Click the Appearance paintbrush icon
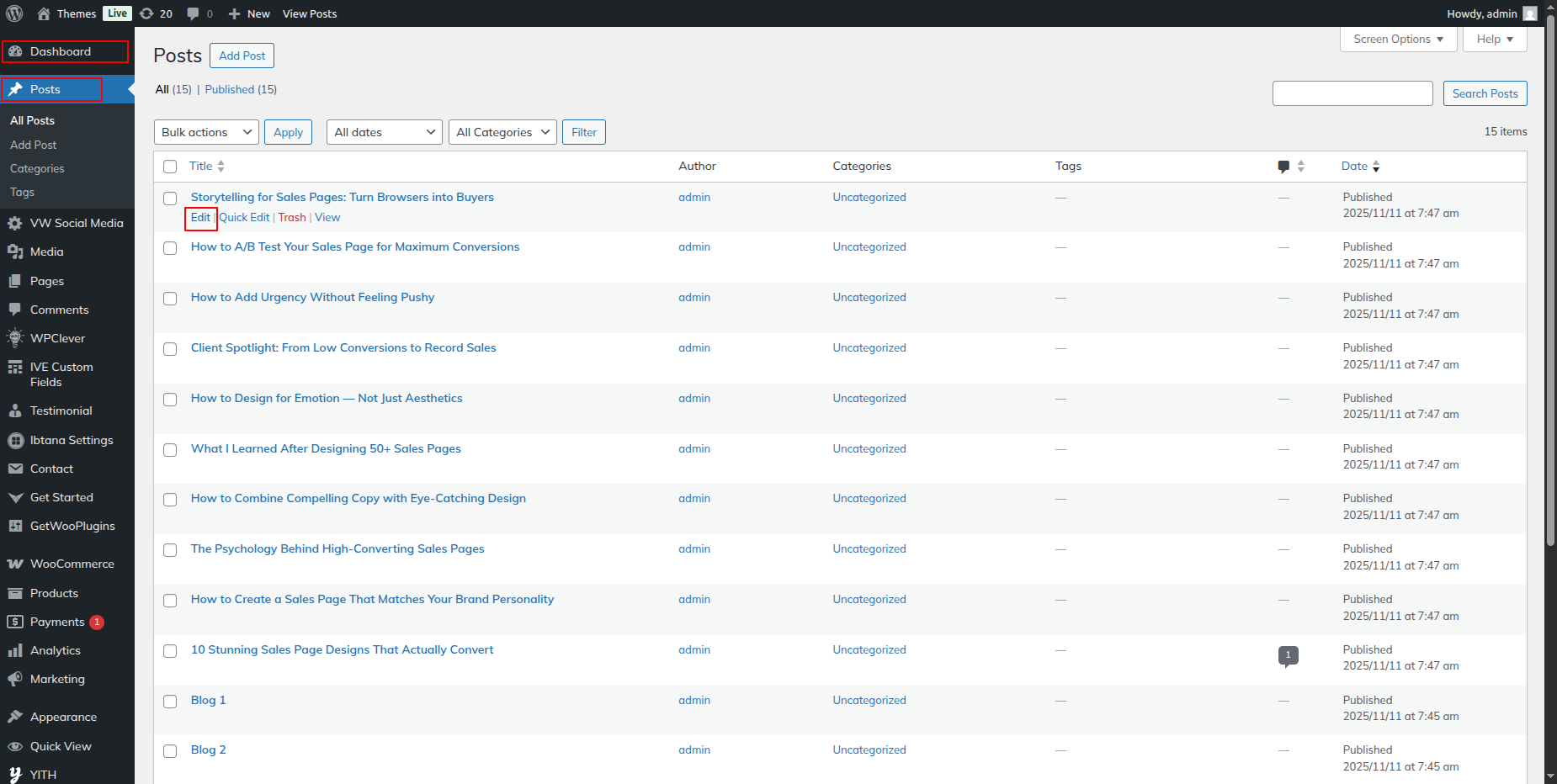Image resolution: width=1557 pixels, height=784 pixels. [15, 717]
